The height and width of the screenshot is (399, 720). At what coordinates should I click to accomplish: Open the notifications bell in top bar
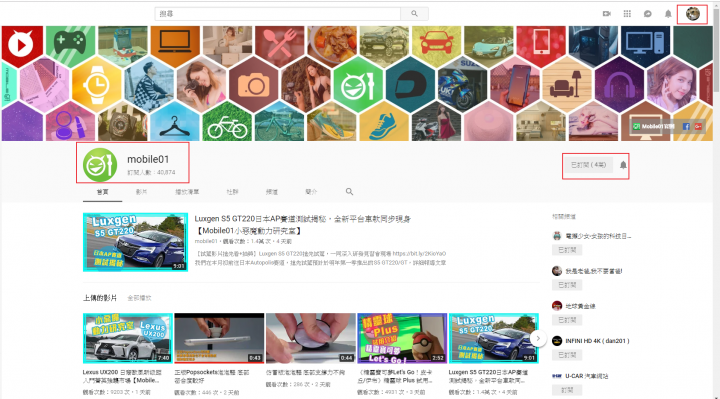668,14
